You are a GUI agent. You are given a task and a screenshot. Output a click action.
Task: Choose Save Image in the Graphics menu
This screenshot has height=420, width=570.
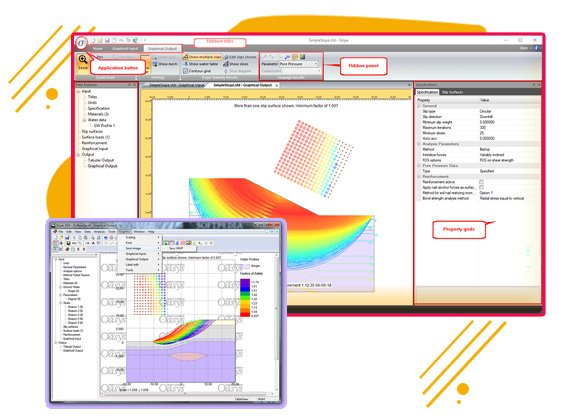click(x=133, y=248)
